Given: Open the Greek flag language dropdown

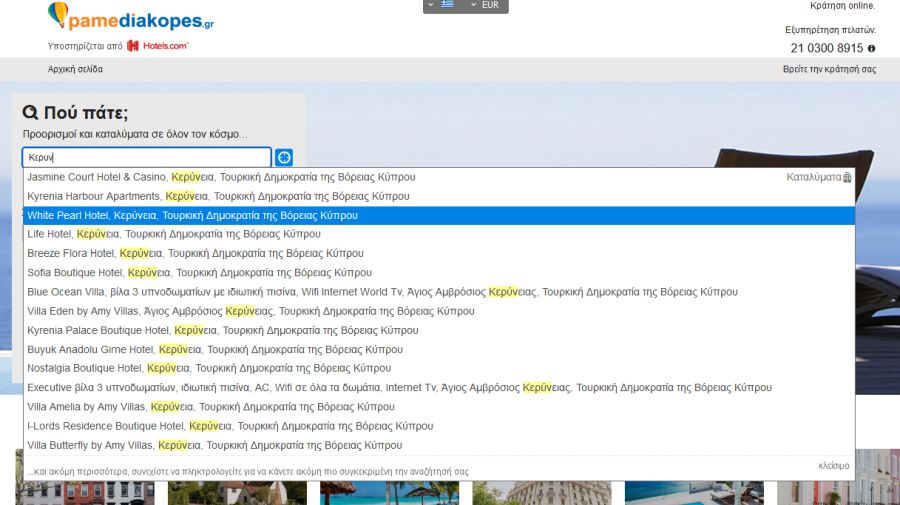Looking at the screenshot, I should (441, 5).
